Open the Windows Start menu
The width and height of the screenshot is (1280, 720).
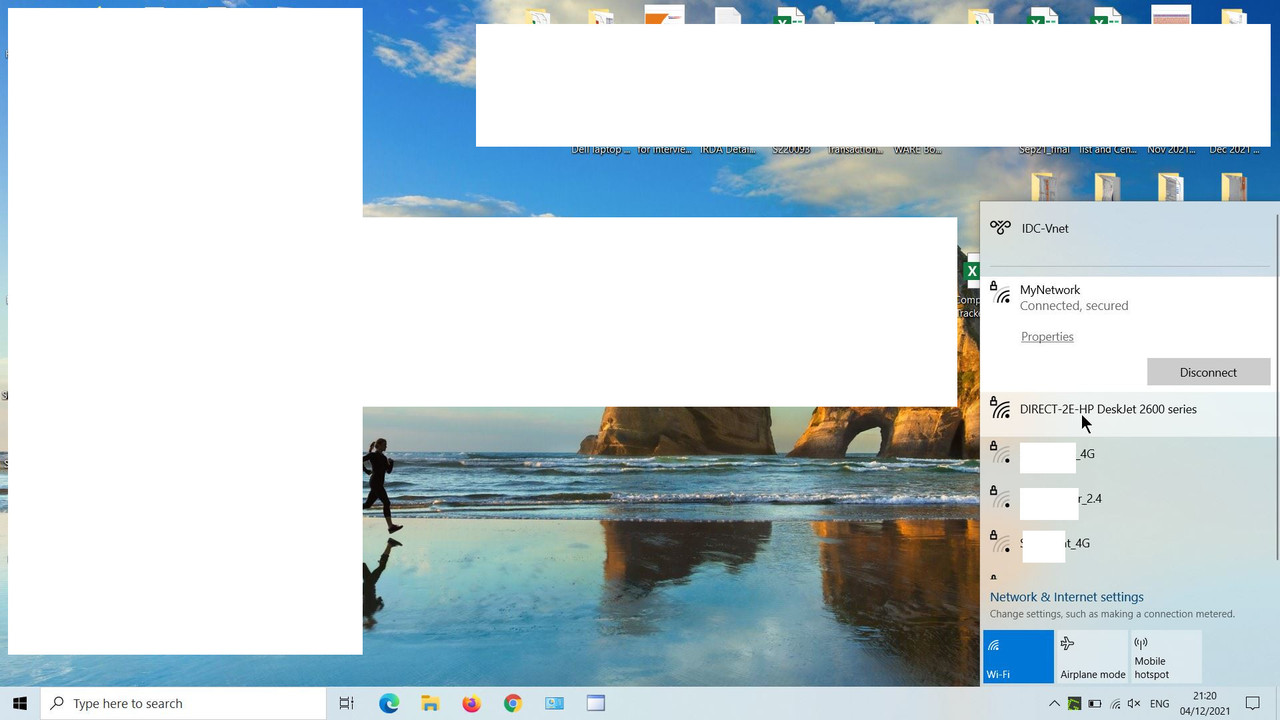coord(20,703)
